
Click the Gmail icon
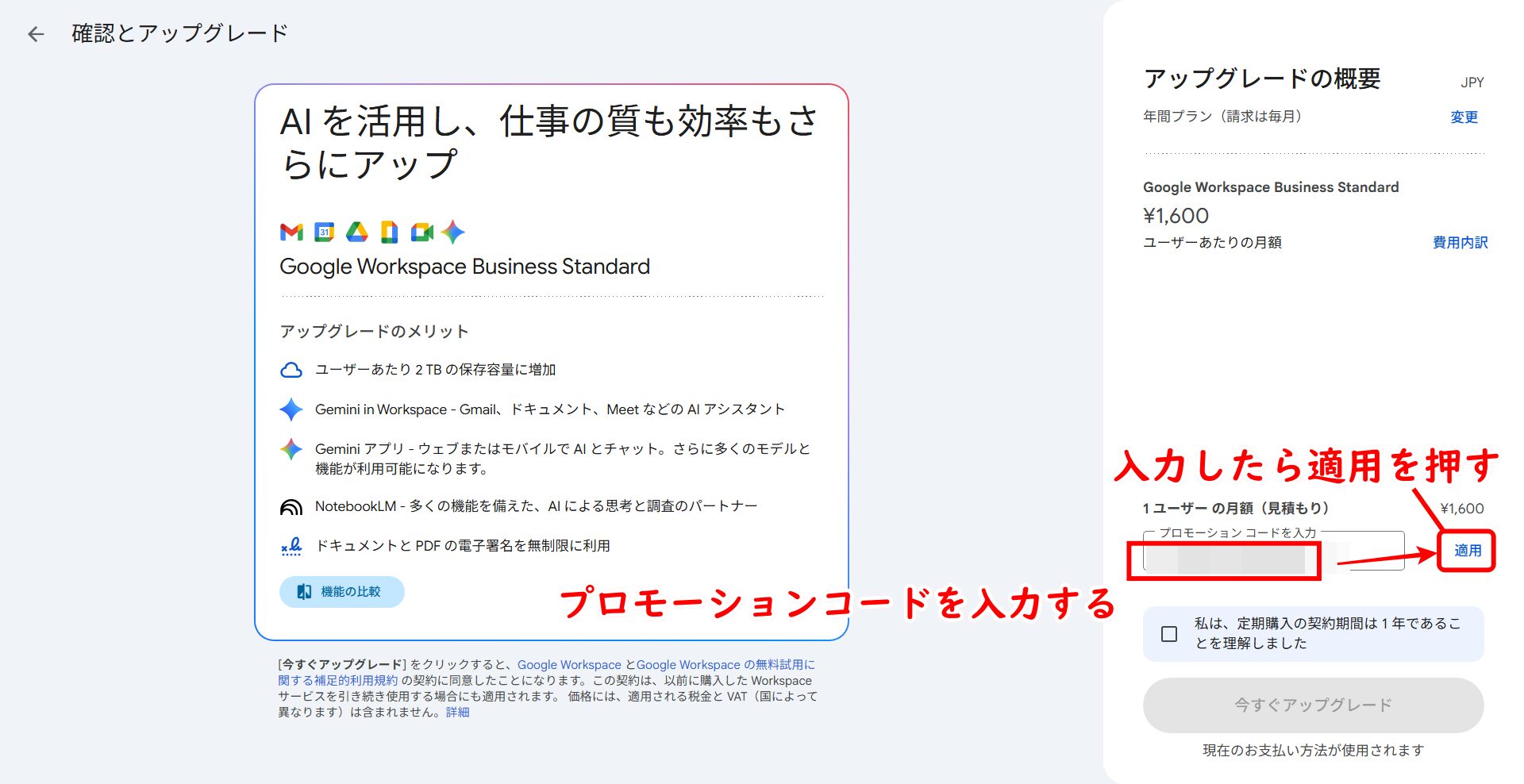point(291,232)
